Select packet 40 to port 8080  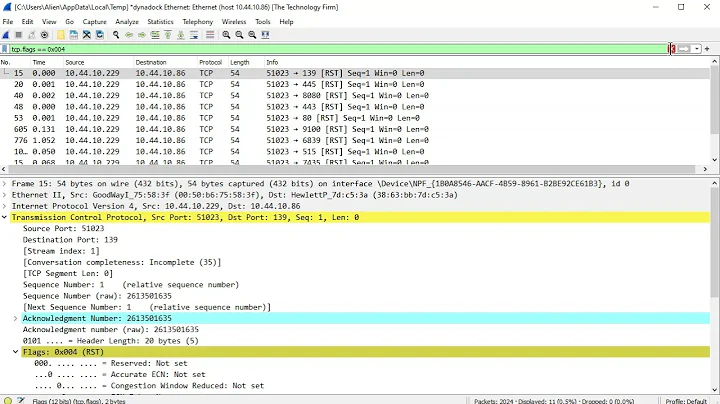pos(355,95)
